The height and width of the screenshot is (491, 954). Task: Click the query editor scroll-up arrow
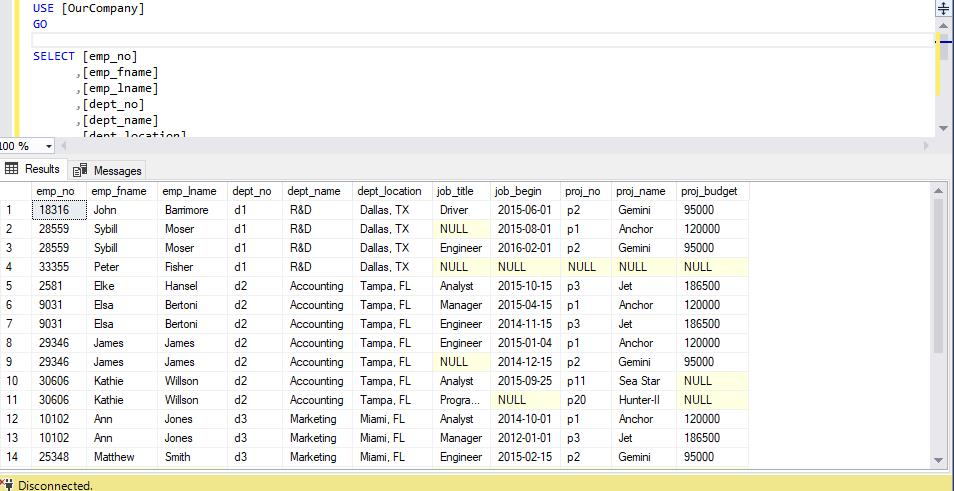pos(943,24)
